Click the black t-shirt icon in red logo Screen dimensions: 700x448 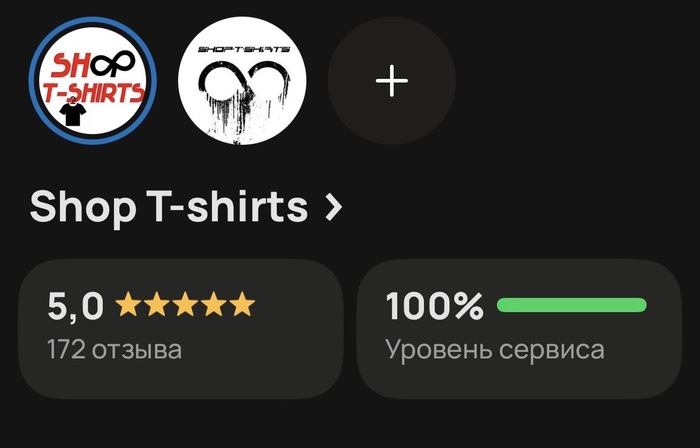point(73,113)
